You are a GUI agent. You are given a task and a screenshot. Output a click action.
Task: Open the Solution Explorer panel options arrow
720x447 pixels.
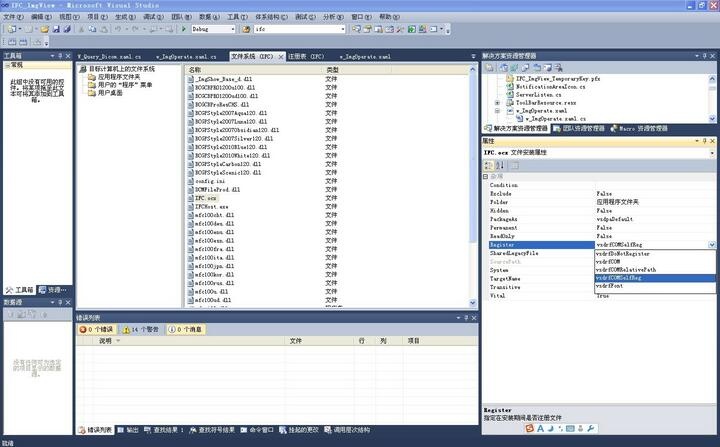(x=697, y=56)
